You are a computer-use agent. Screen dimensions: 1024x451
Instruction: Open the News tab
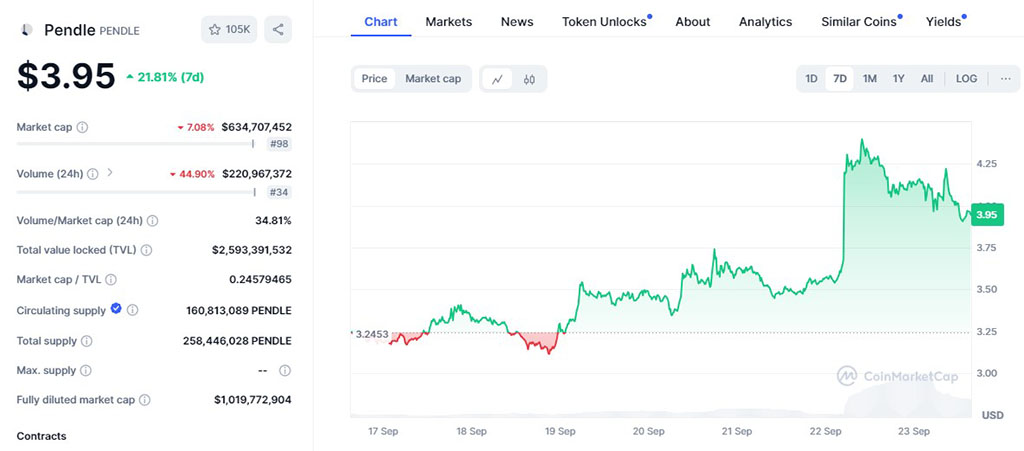[x=517, y=22]
